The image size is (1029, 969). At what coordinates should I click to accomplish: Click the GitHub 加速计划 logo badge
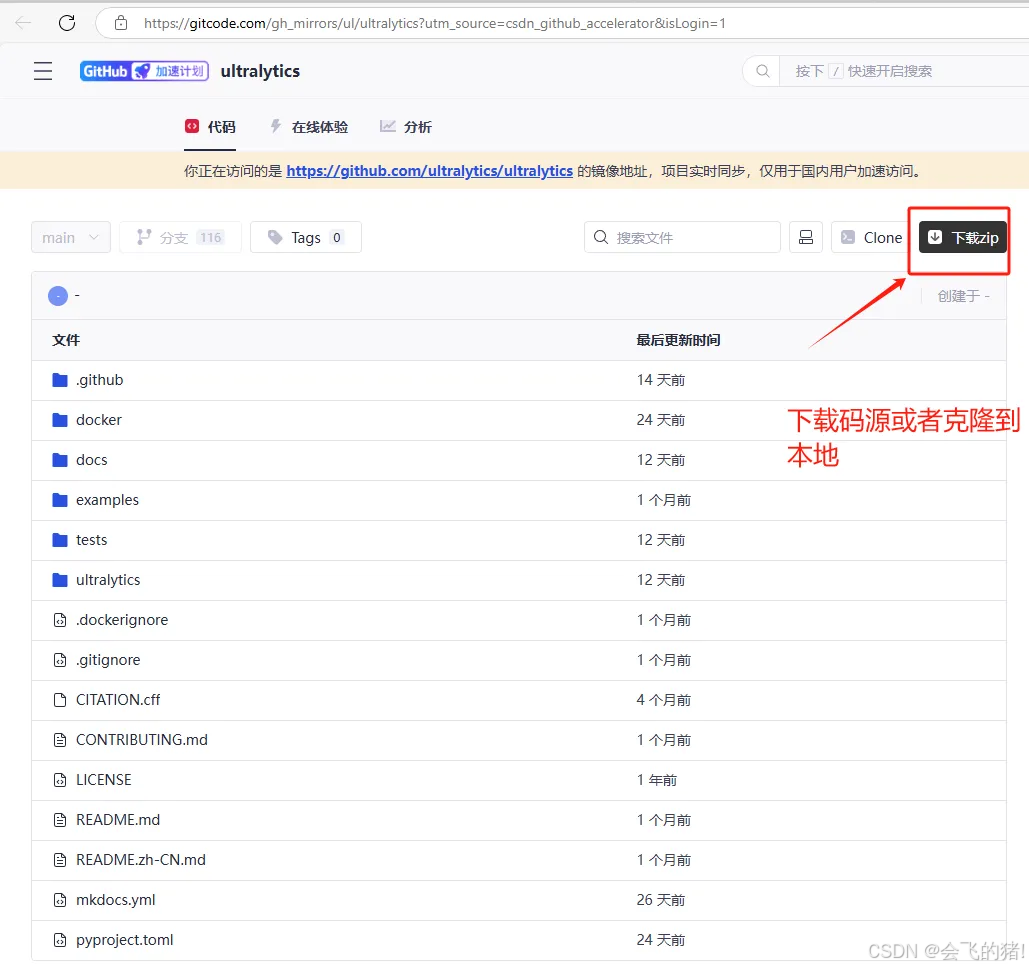pyautogui.click(x=144, y=71)
